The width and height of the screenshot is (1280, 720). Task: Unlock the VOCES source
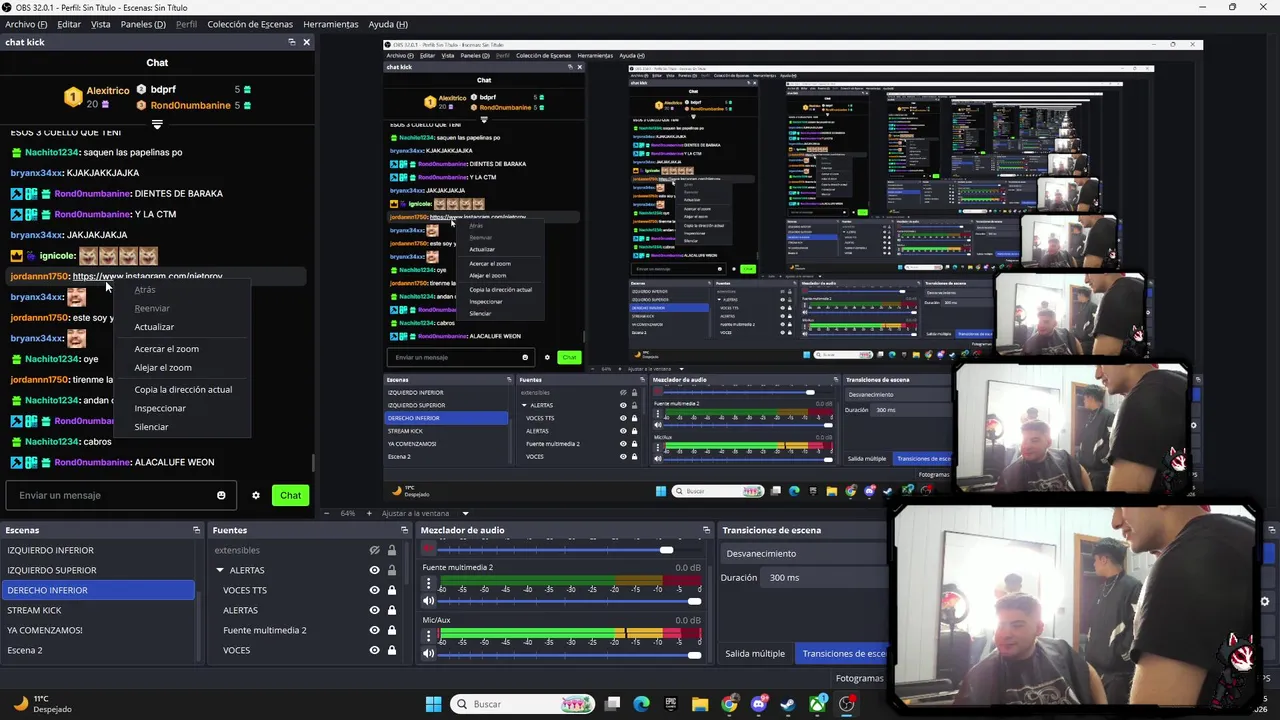[392, 650]
